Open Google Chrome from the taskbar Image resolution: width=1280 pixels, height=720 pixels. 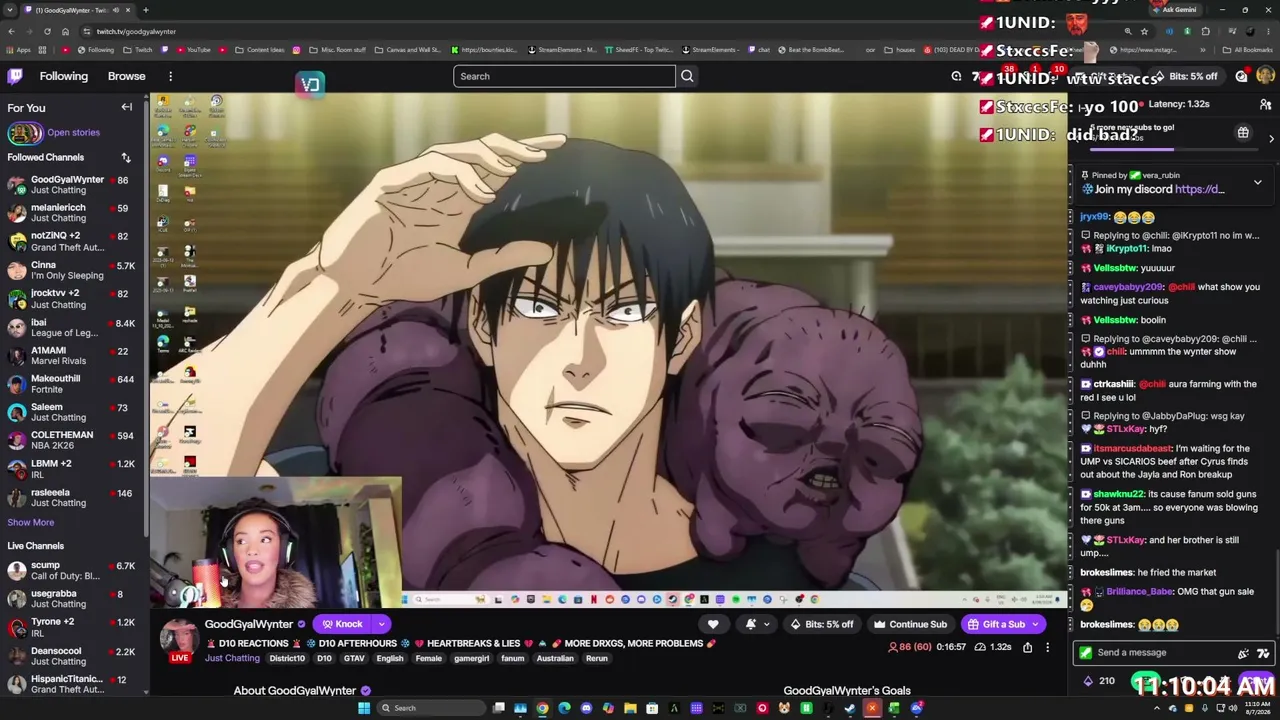coord(542,708)
